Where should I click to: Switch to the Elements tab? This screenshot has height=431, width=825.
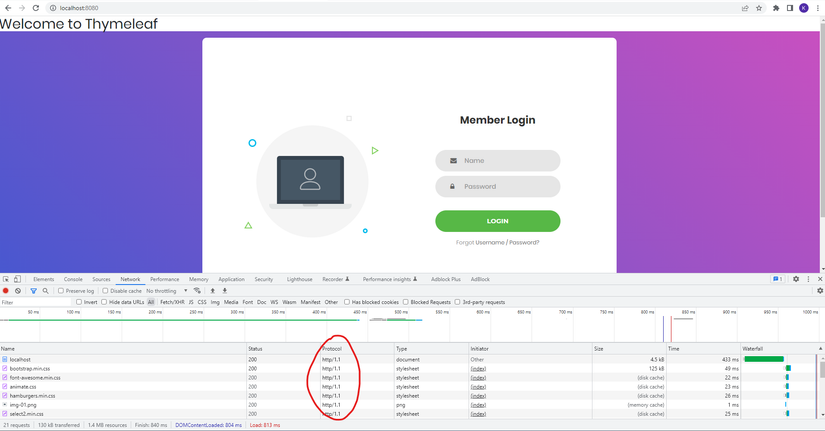[44, 279]
